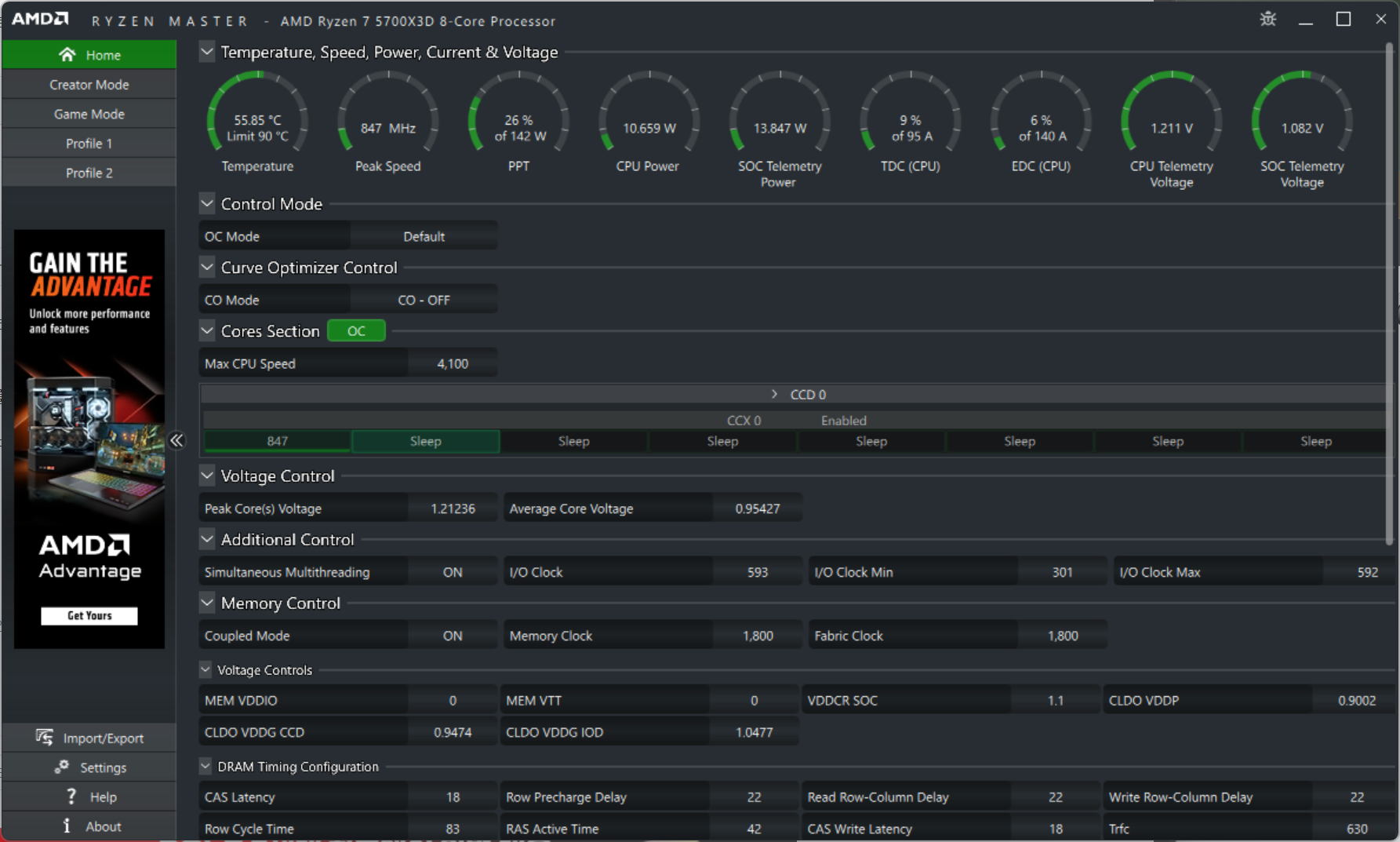Maximize the Ryzen Master window
The image size is (1400, 842).
pyautogui.click(x=1344, y=19)
